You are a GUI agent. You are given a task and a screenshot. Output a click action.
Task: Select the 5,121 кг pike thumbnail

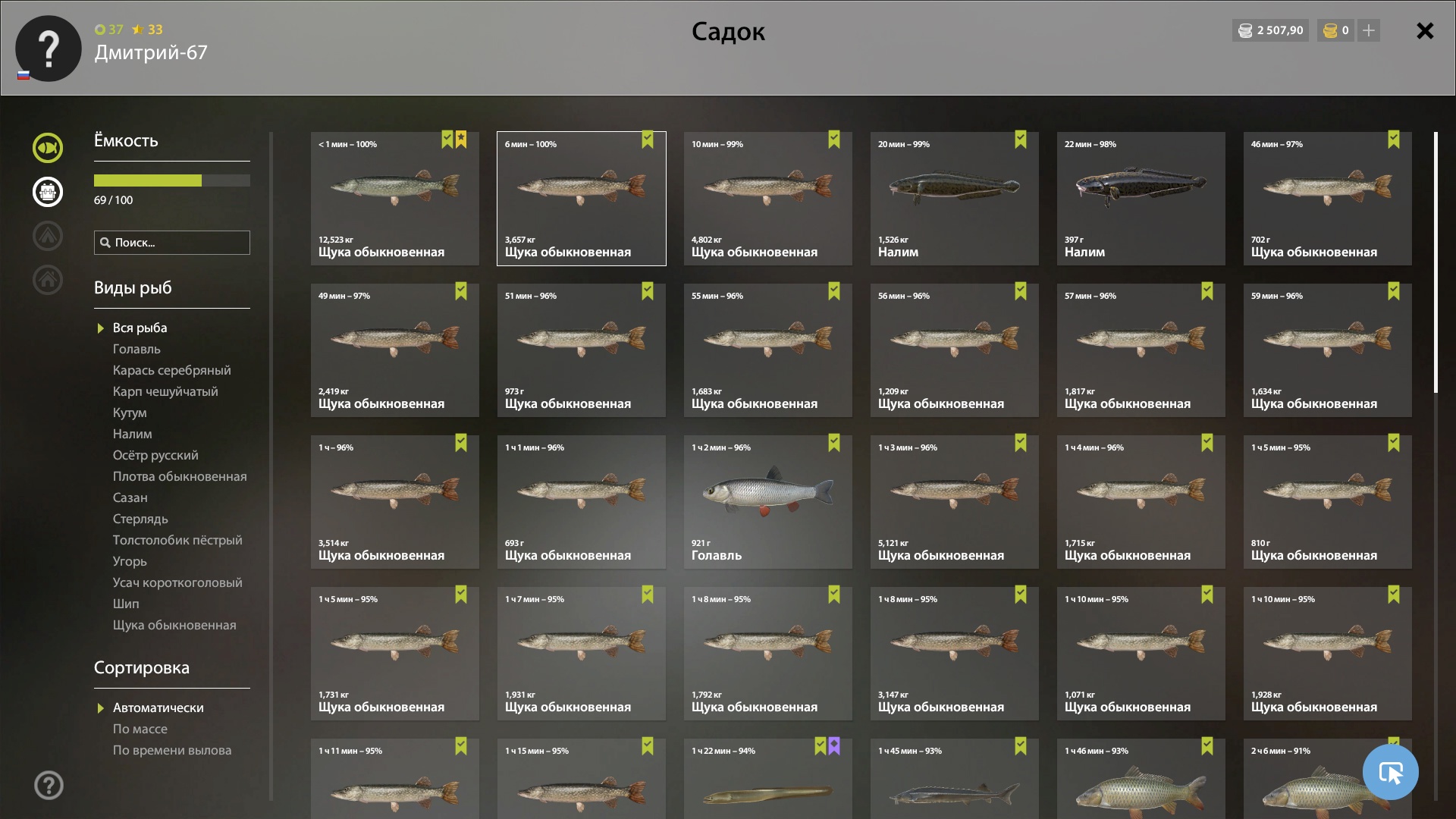pos(955,502)
